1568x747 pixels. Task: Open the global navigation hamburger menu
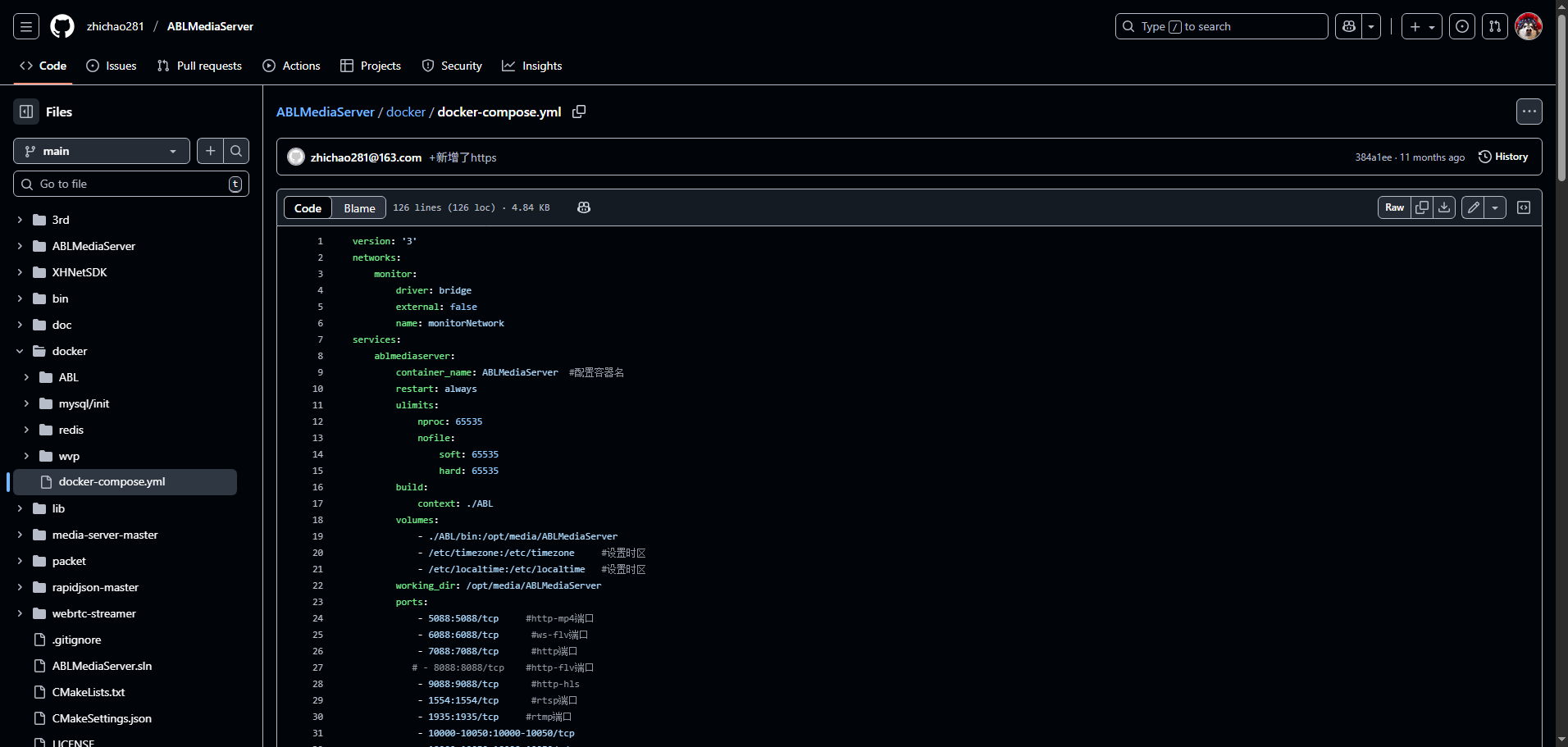tap(26, 26)
